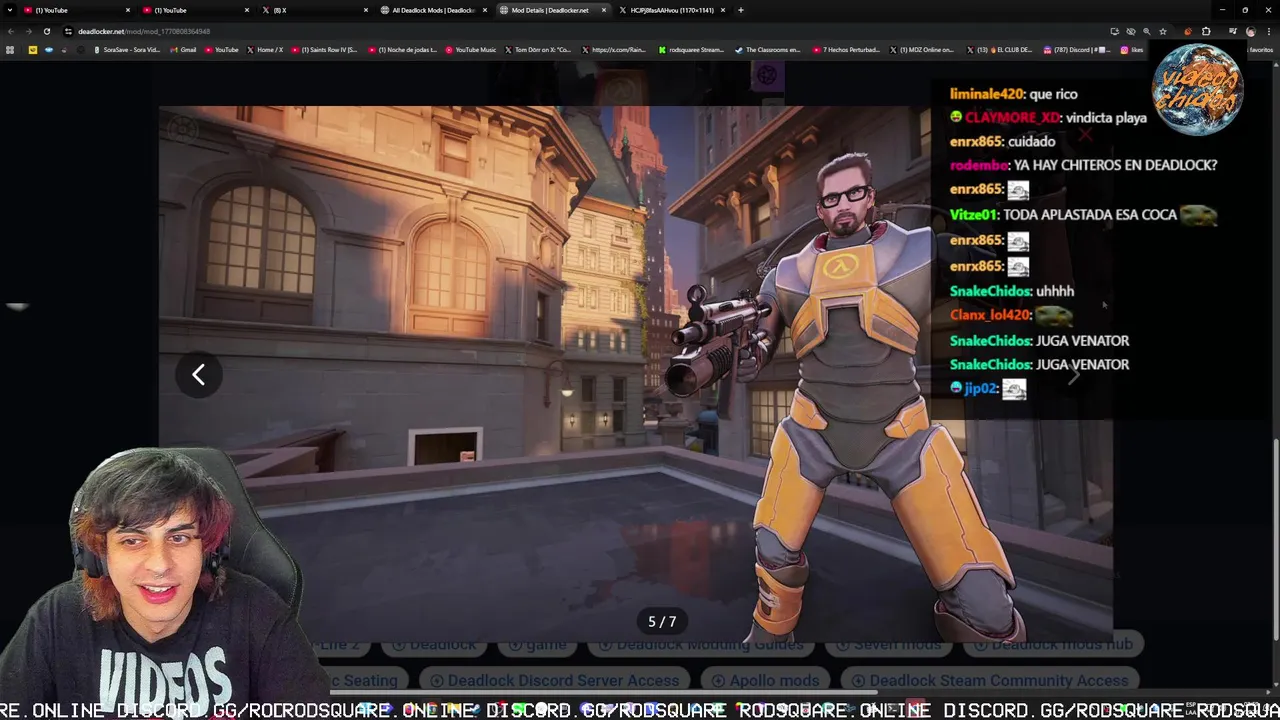Click the Deadlock Discord Server Access tag
The image size is (1280, 720).
coord(556,681)
